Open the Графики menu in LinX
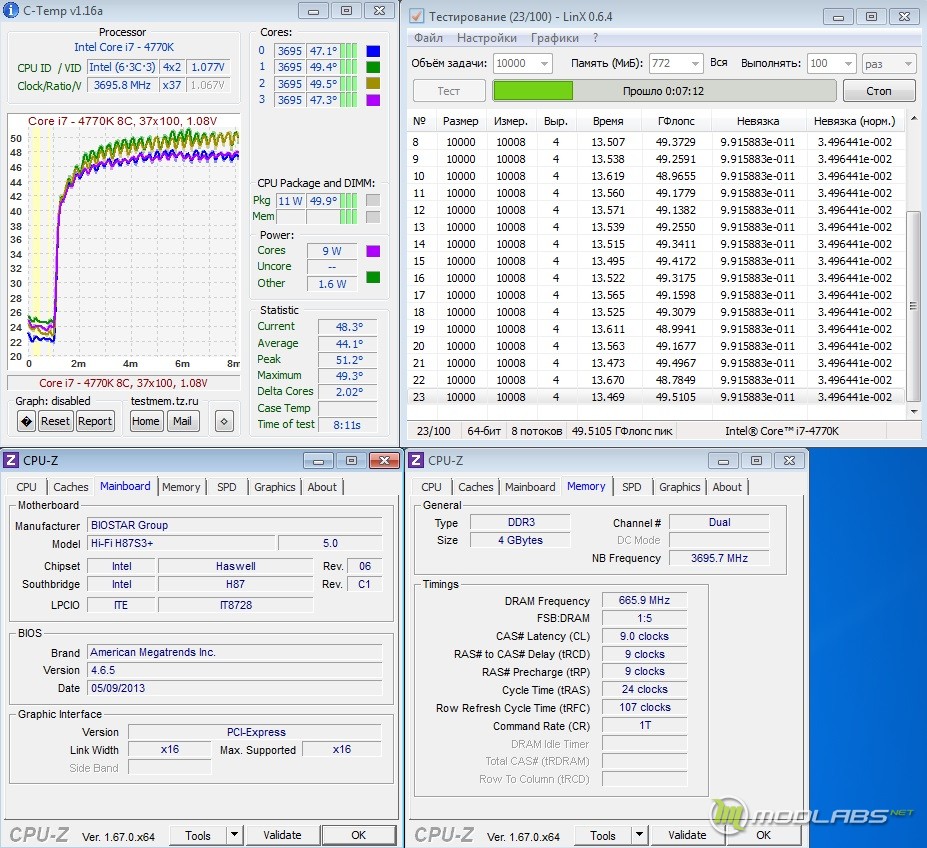 click(555, 38)
